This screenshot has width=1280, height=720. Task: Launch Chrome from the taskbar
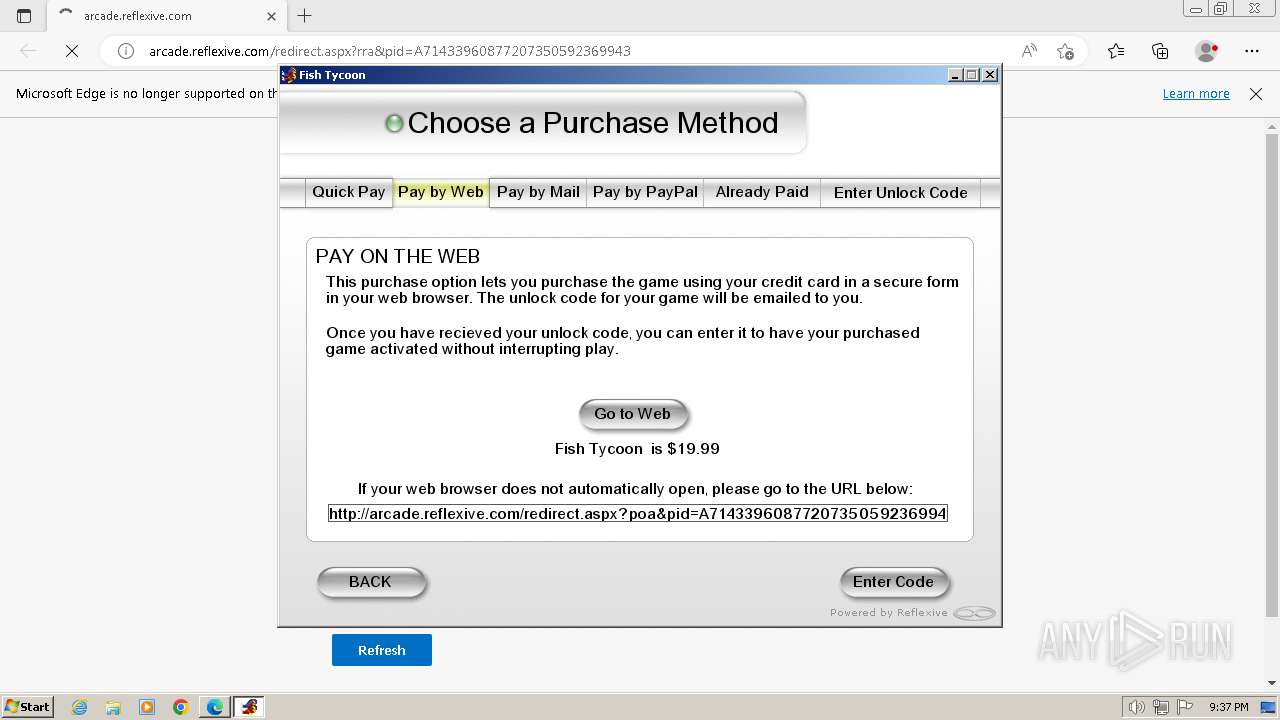pyautogui.click(x=181, y=707)
